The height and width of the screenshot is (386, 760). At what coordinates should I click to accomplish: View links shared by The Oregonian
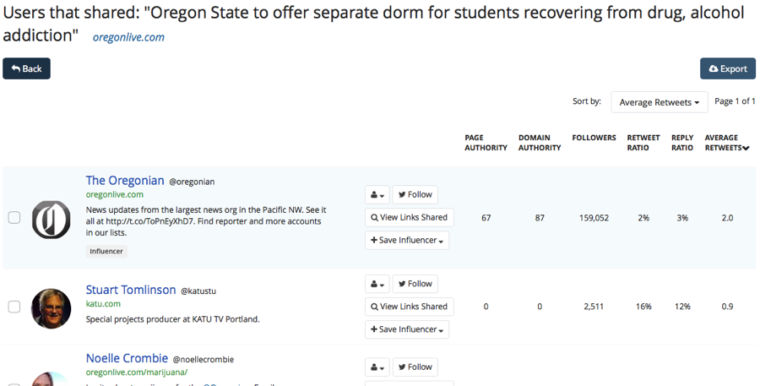pos(409,217)
